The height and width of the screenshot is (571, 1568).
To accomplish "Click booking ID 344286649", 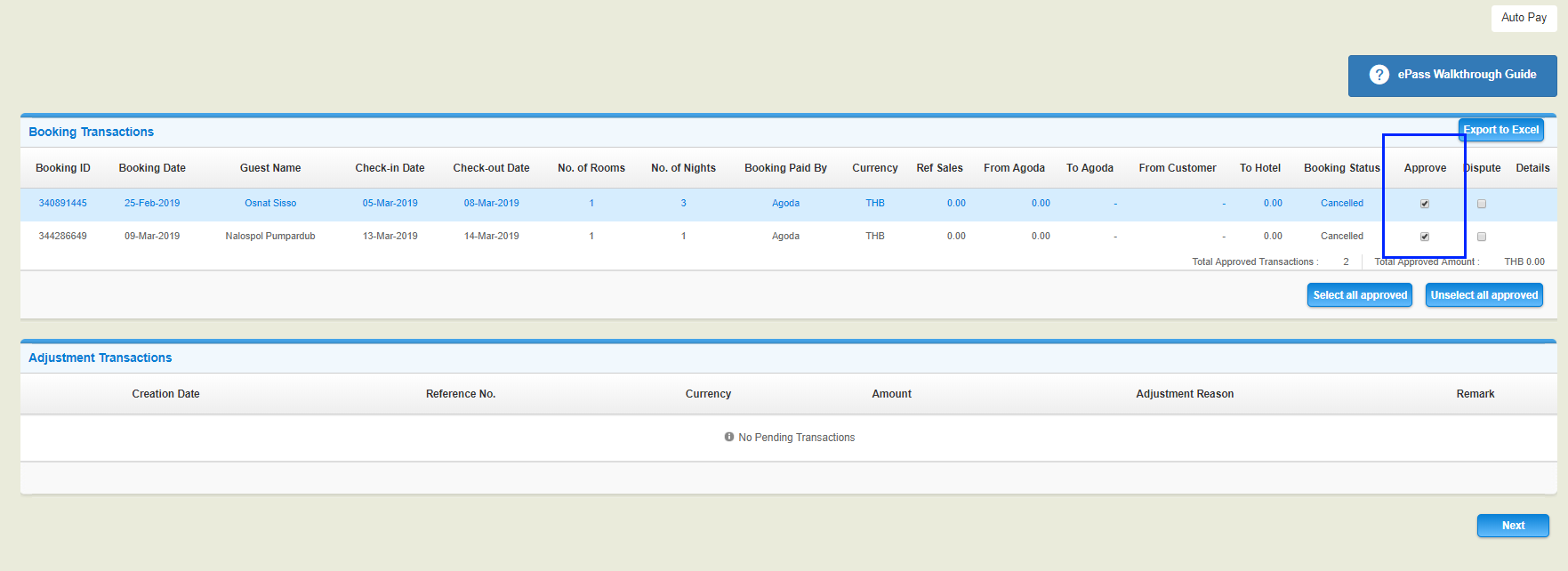I will click(63, 236).
